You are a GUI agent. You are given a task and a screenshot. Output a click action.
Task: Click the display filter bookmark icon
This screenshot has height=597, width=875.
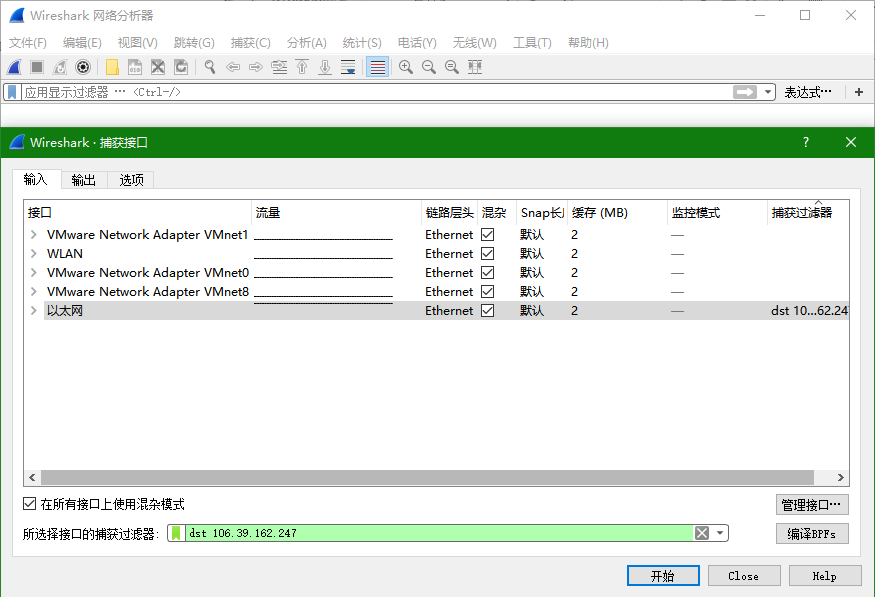[12, 92]
